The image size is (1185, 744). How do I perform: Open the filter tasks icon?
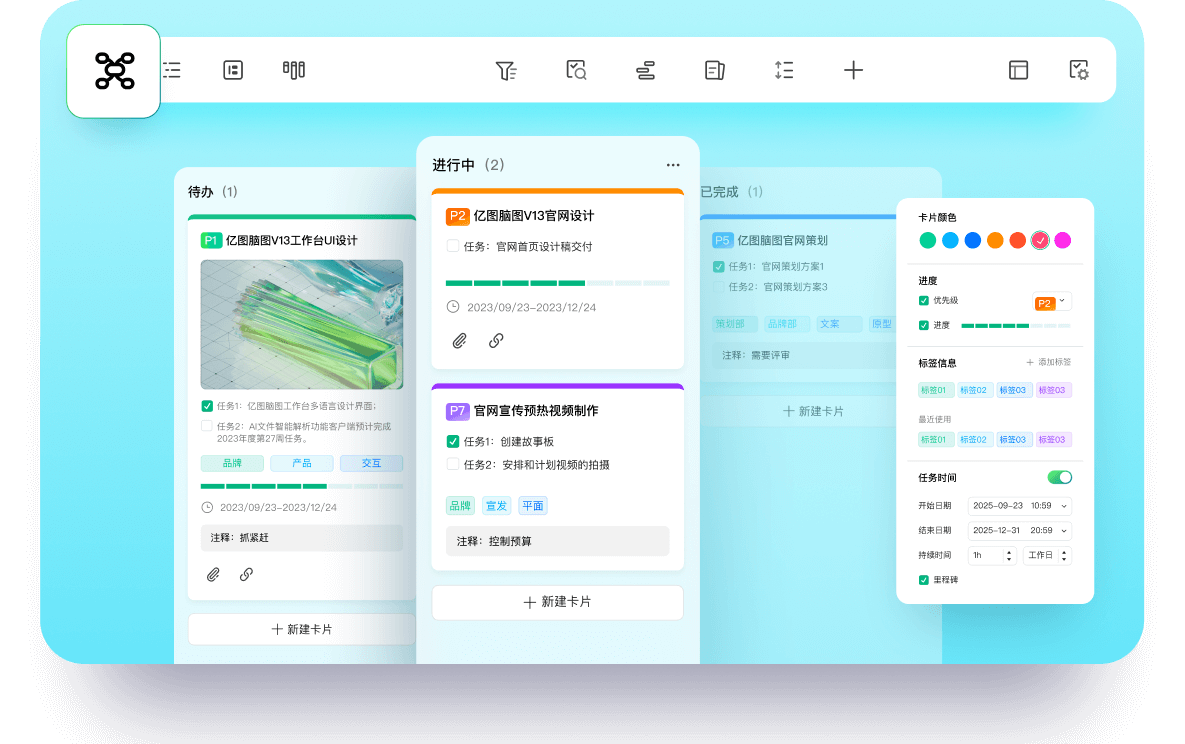tap(506, 70)
